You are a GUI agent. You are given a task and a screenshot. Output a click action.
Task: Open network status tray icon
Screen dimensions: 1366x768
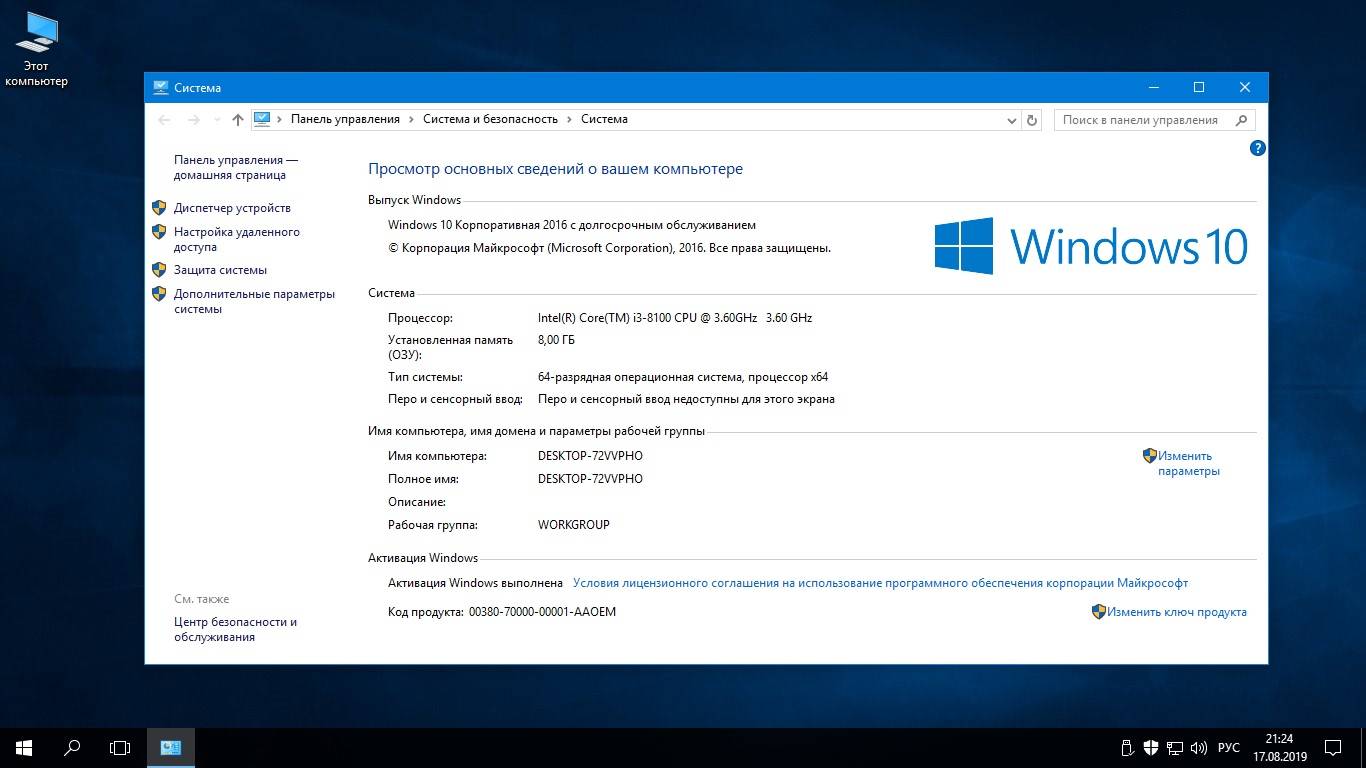[1175, 748]
